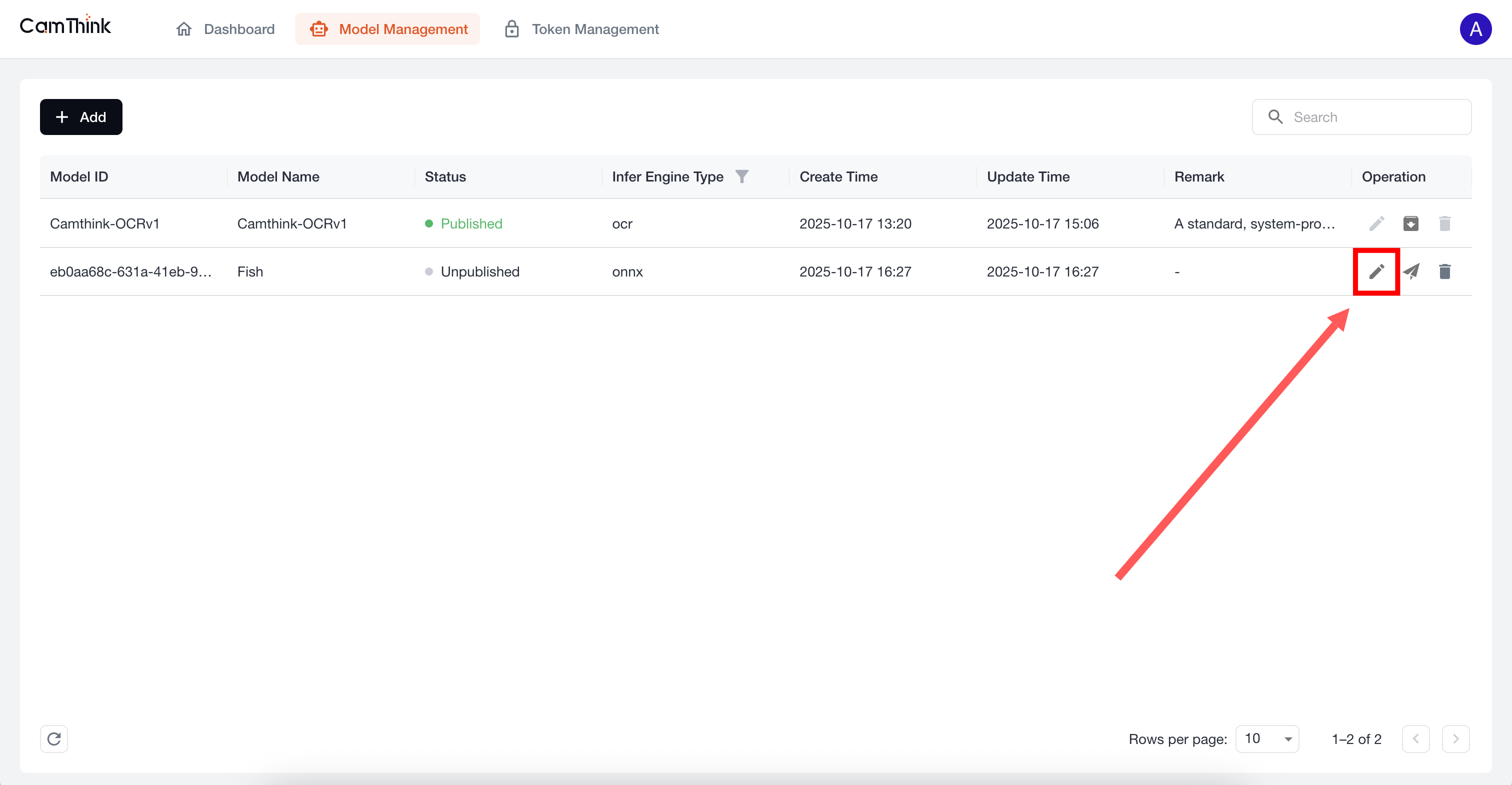Click the Add model button
This screenshot has height=785, width=1512.
click(81, 117)
